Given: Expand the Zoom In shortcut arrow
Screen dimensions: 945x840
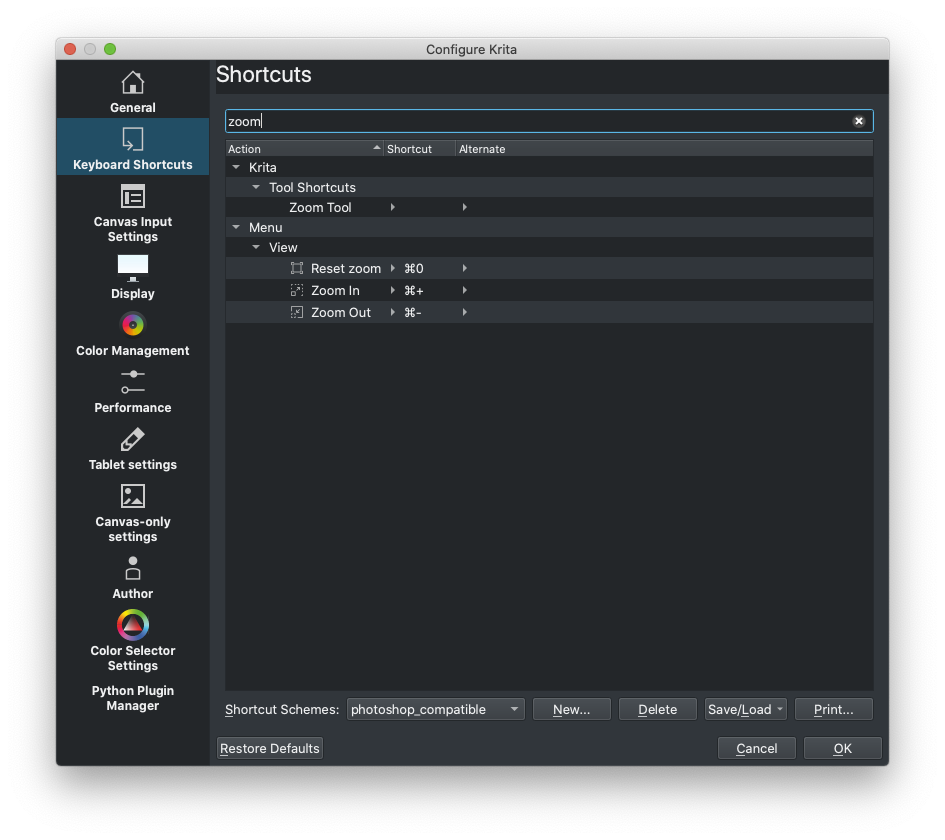Looking at the screenshot, I should click(x=393, y=290).
